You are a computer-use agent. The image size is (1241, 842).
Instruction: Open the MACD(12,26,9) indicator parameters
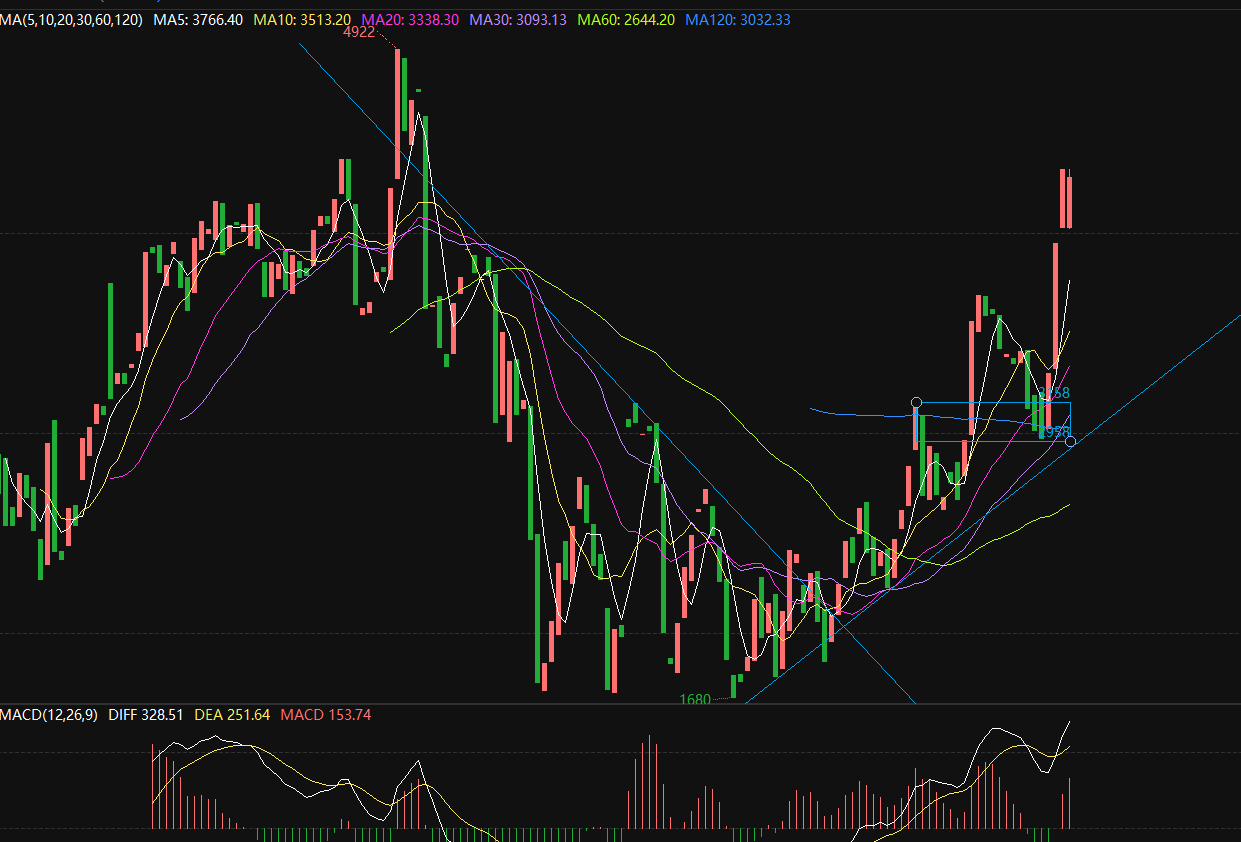(49, 714)
